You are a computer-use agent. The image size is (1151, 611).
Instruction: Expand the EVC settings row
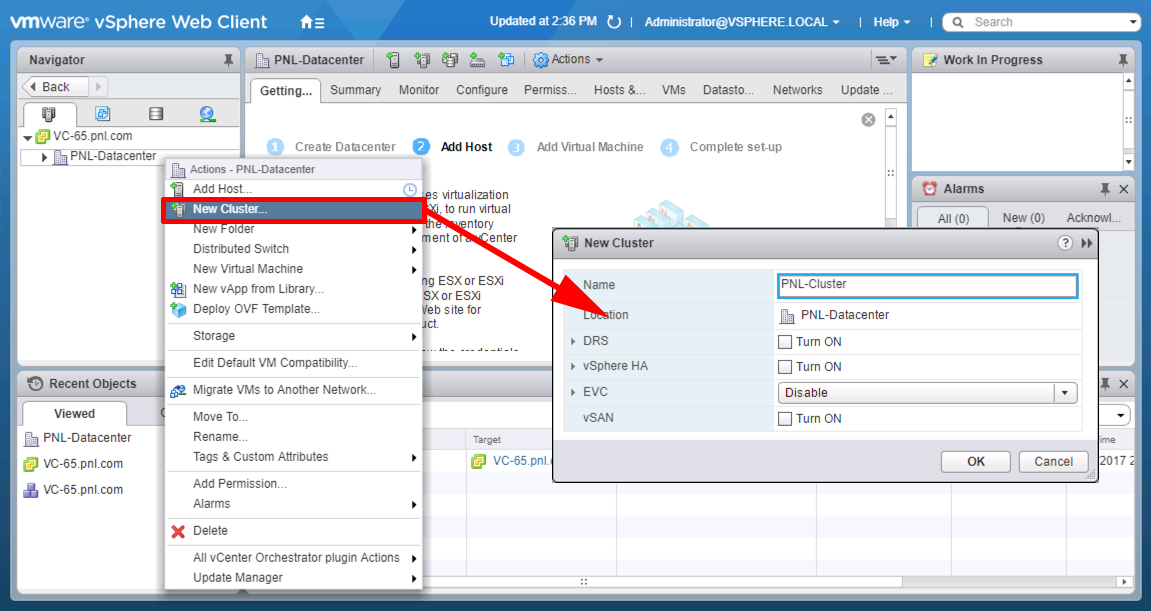pos(573,393)
